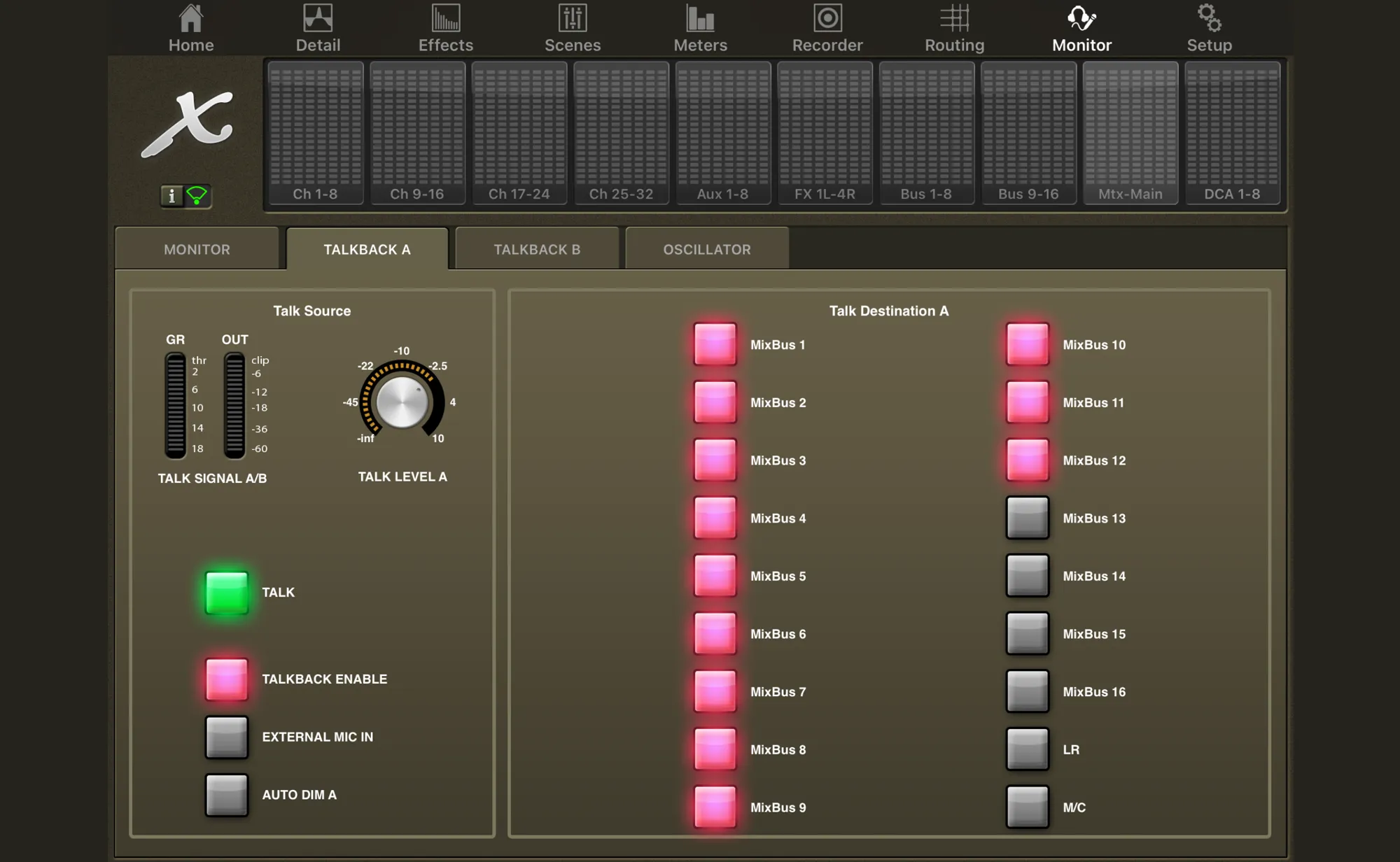Enable M/C talk destination
This screenshot has width=1400, height=862.
[x=1028, y=807]
